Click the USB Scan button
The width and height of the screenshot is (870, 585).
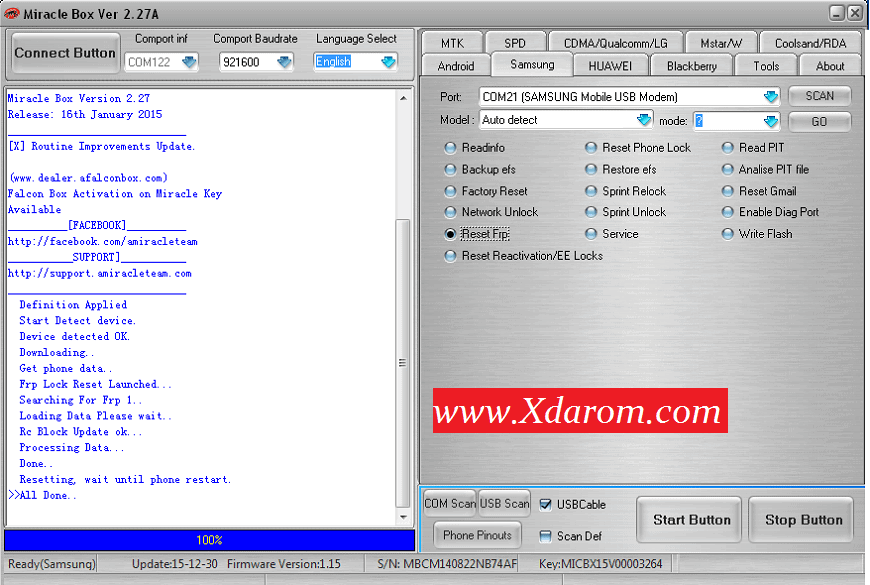click(504, 503)
